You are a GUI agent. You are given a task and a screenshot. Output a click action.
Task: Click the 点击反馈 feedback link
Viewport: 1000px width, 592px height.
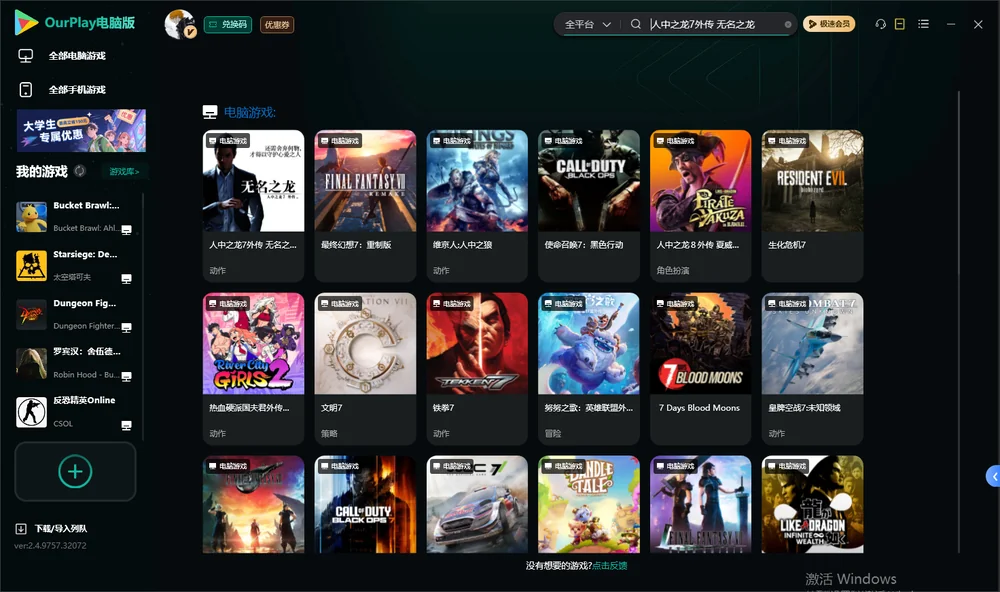click(610, 566)
